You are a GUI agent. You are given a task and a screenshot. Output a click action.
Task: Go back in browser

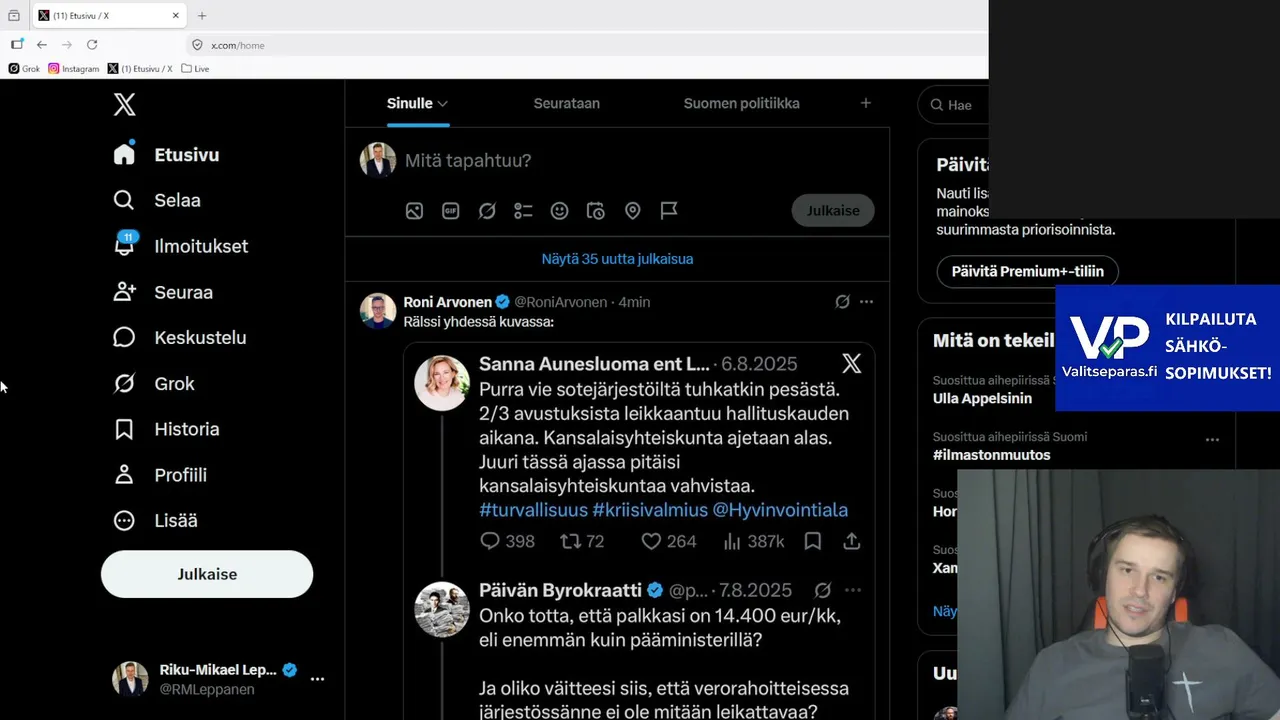tap(42, 45)
